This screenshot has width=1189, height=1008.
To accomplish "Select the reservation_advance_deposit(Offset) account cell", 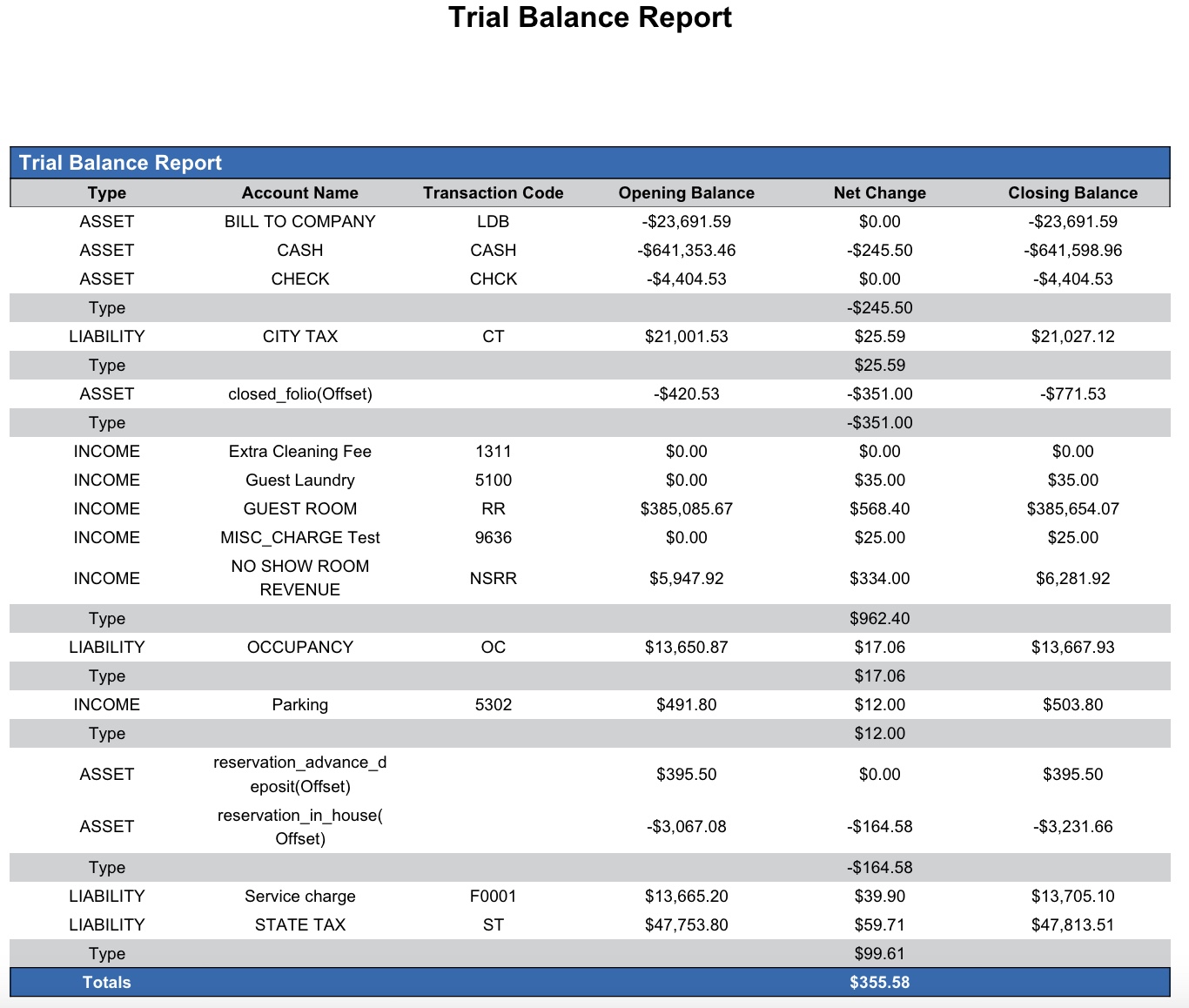I will pos(299,775).
